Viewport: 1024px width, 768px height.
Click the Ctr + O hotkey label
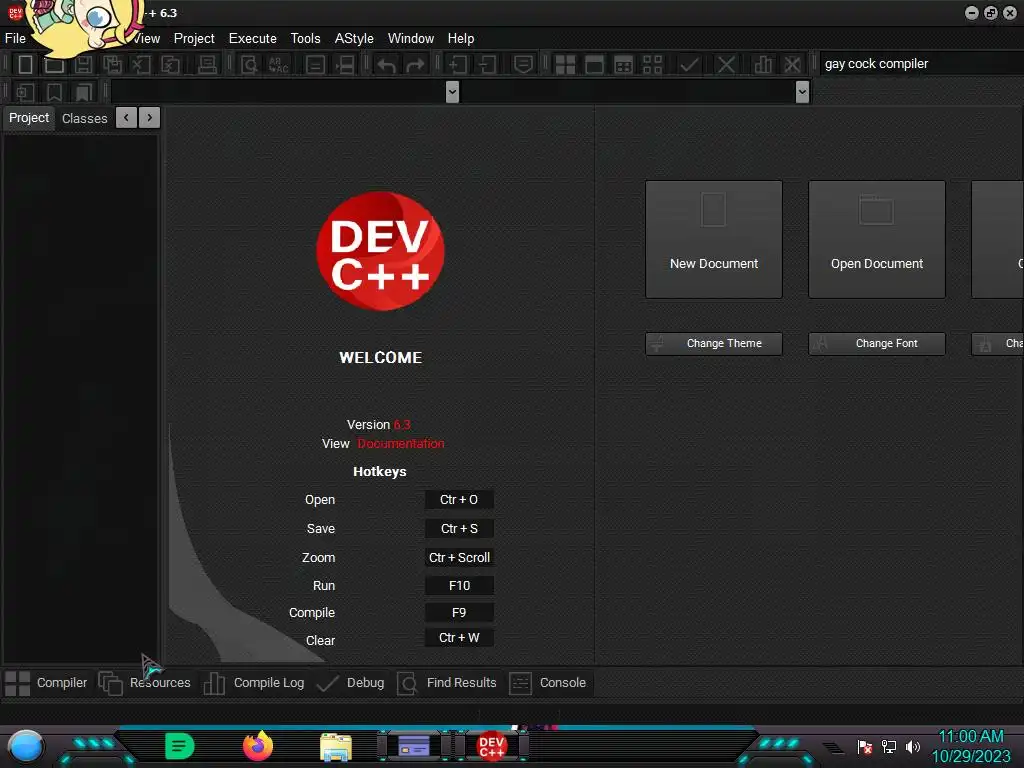459,500
